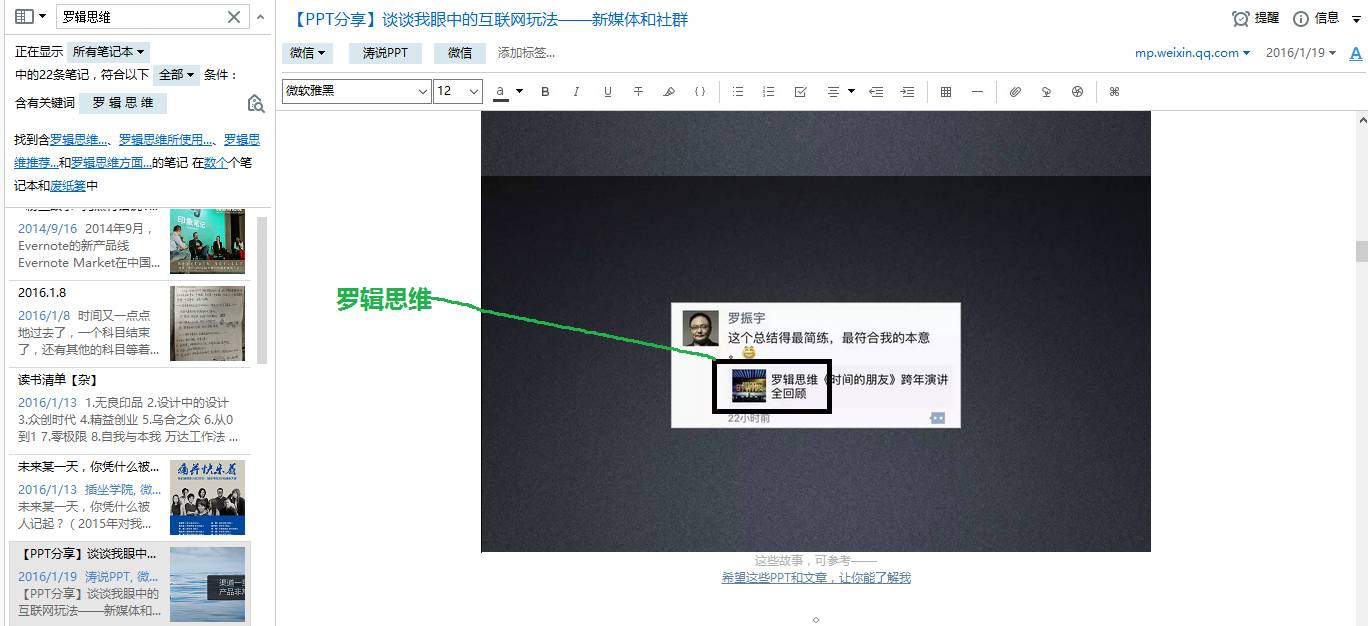Viewport: 1368px width, 626px height.
Task: Open the mp.weixin.qq.com source link
Action: coord(1192,53)
